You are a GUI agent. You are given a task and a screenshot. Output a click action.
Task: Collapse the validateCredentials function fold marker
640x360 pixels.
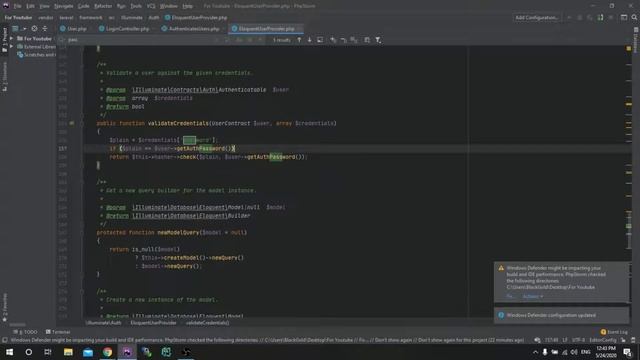click(x=82, y=123)
